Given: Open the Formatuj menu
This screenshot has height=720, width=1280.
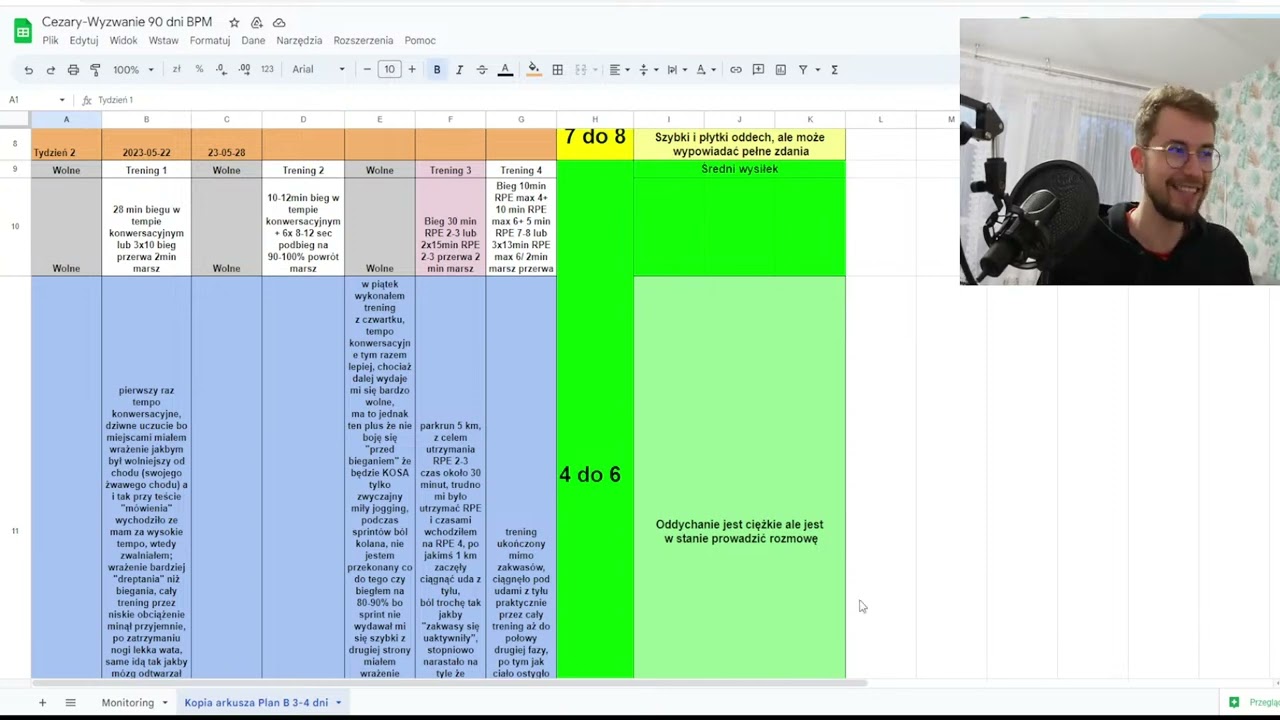Looking at the screenshot, I should [x=210, y=41].
